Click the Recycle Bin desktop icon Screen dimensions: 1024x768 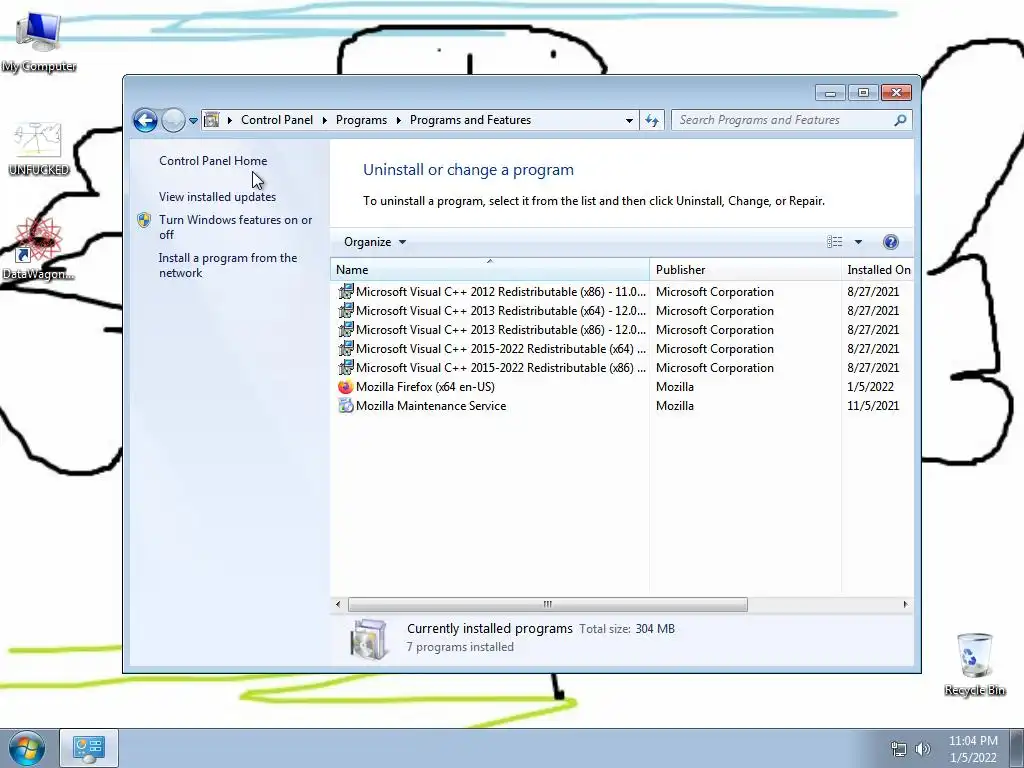(974, 664)
